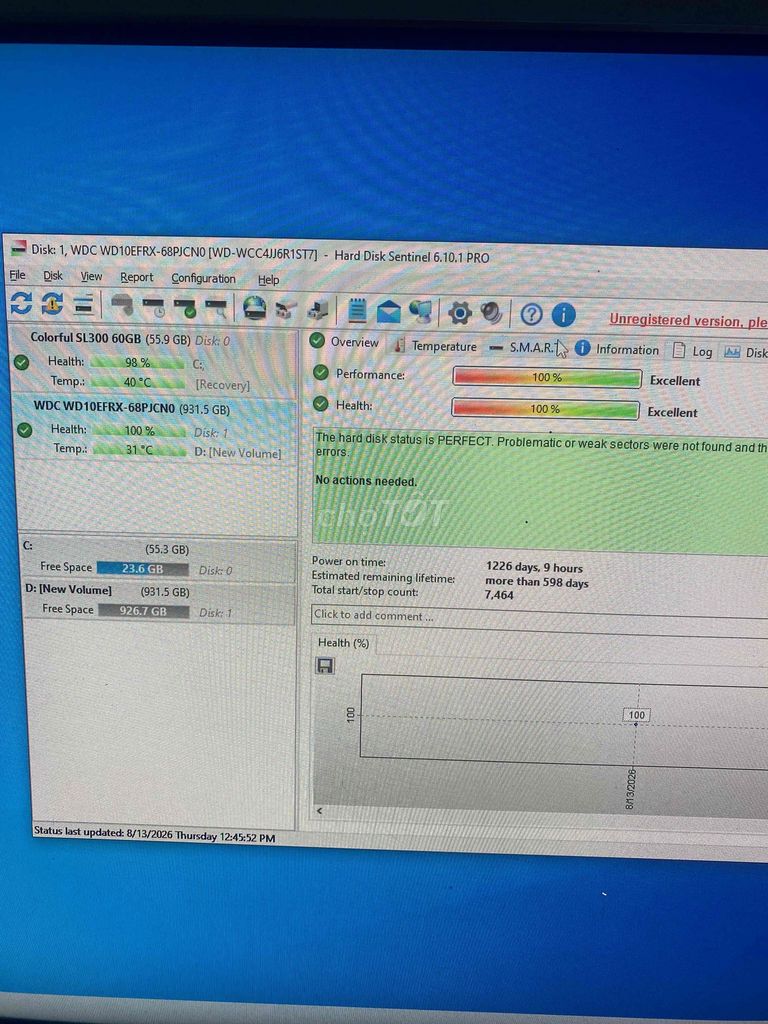Click the 7,464 start/stop count value
768x1024 pixels.
[499, 595]
